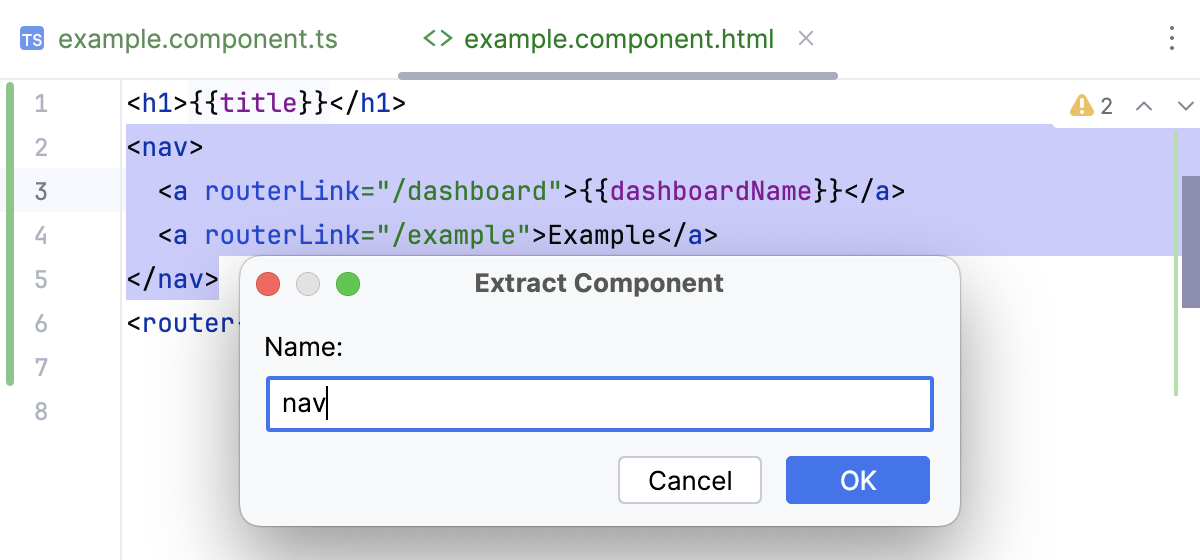Open the editor tabs three-dot options menu
Viewport: 1200px width, 560px height.
[x=1172, y=39]
